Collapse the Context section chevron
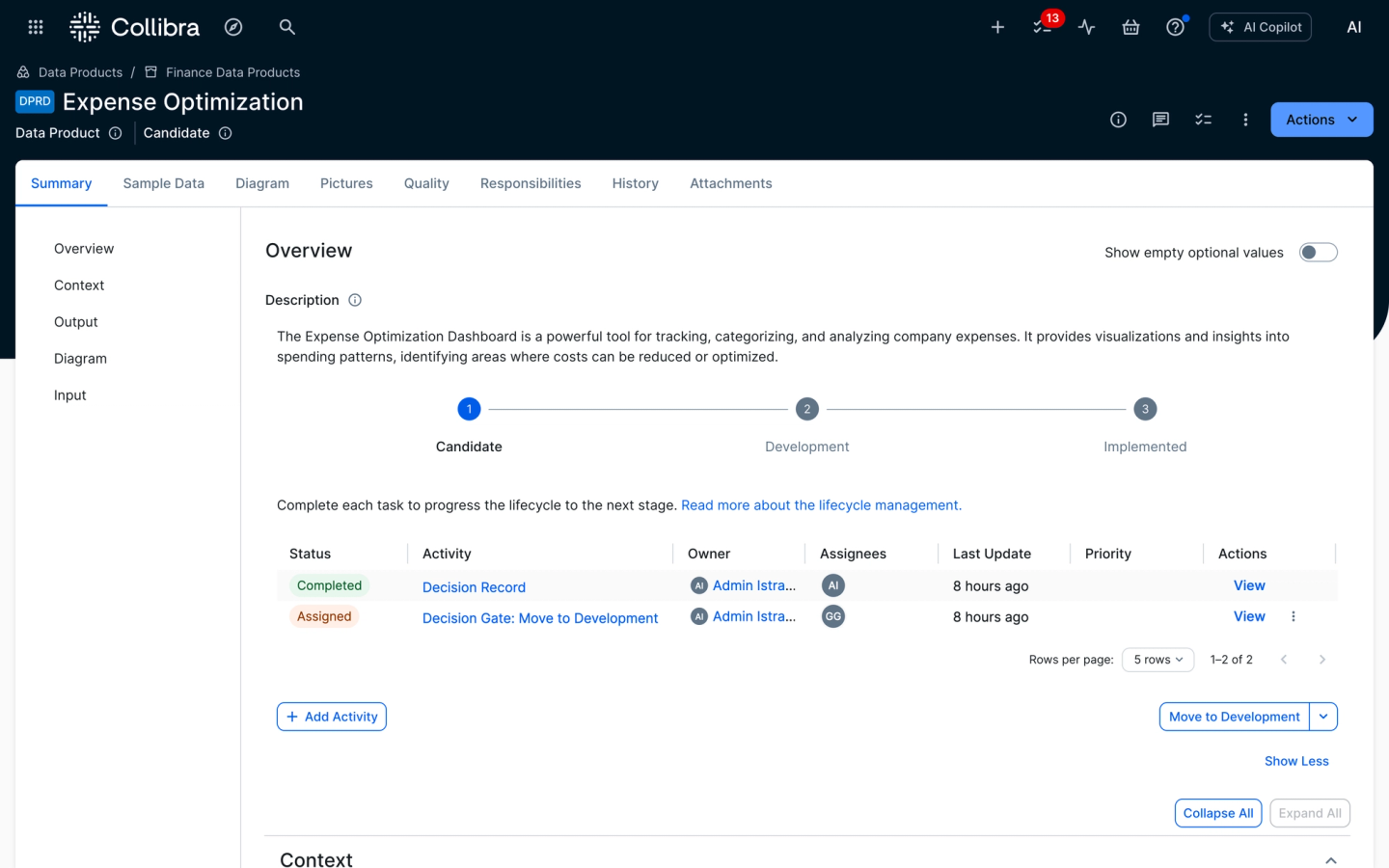The height and width of the screenshot is (868, 1389). [x=1330, y=859]
